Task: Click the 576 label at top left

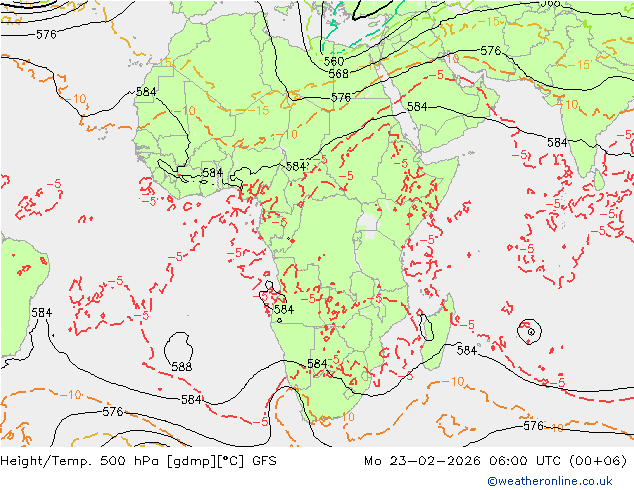Action: tap(46, 34)
